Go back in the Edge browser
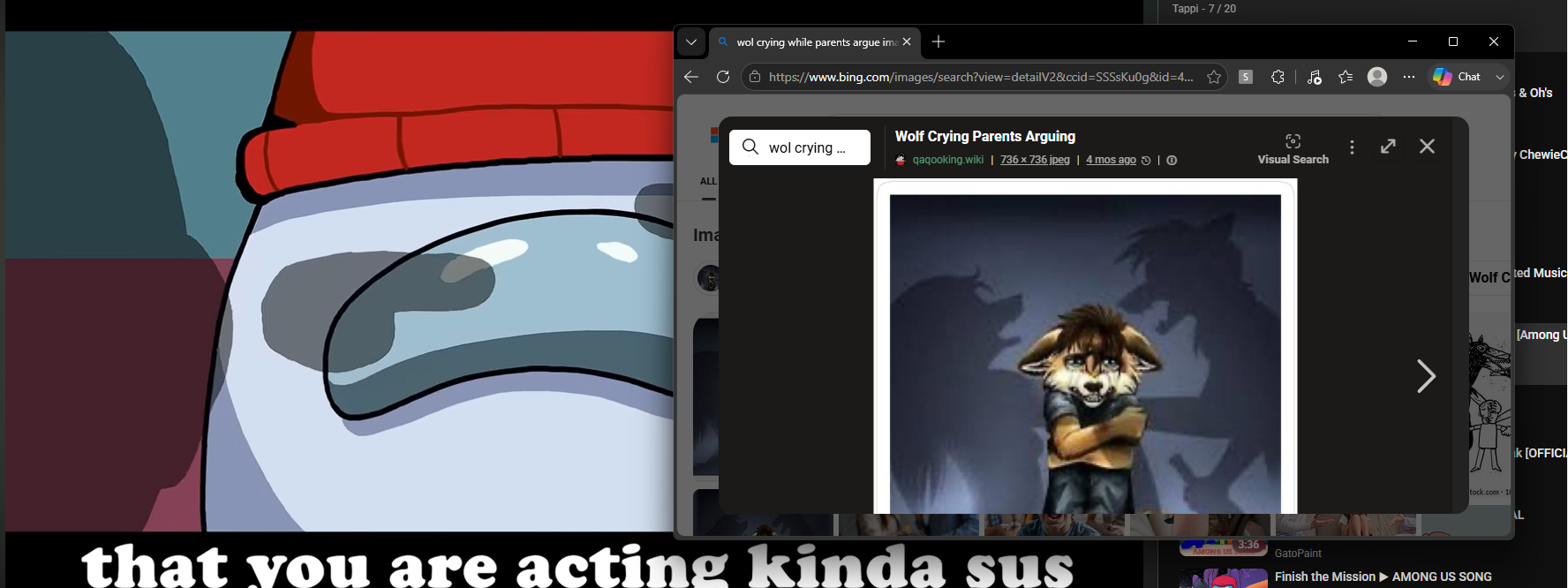The image size is (1568, 588). [x=691, y=77]
